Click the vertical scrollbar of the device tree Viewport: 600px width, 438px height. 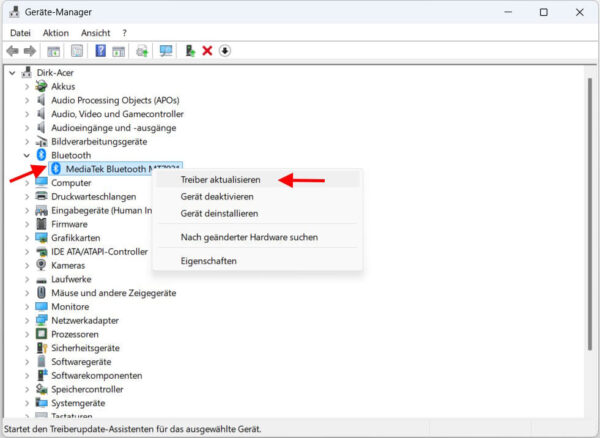tap(590, 214)
